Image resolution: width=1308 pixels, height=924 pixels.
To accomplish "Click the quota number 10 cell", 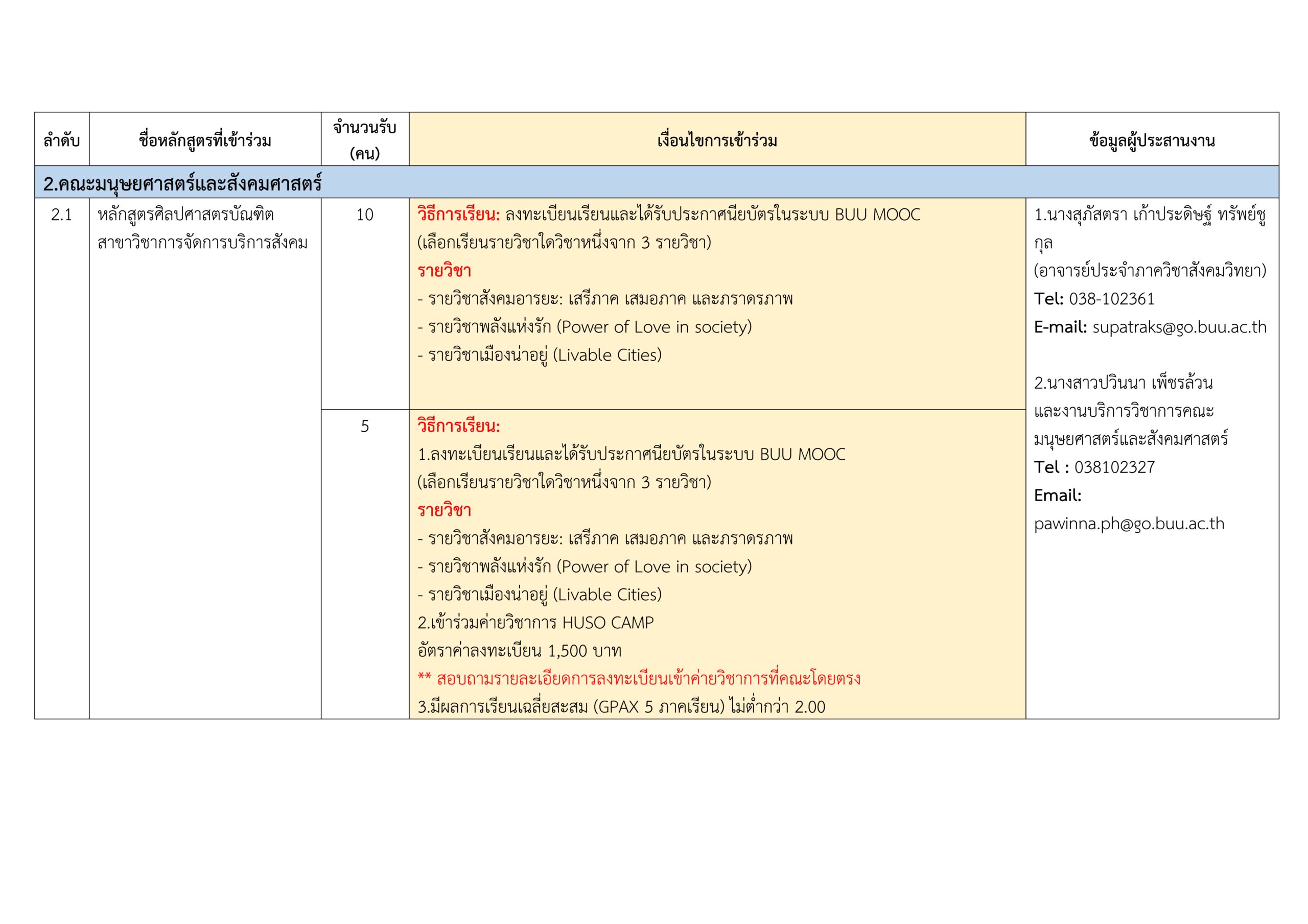I will [x=365, y=215].
